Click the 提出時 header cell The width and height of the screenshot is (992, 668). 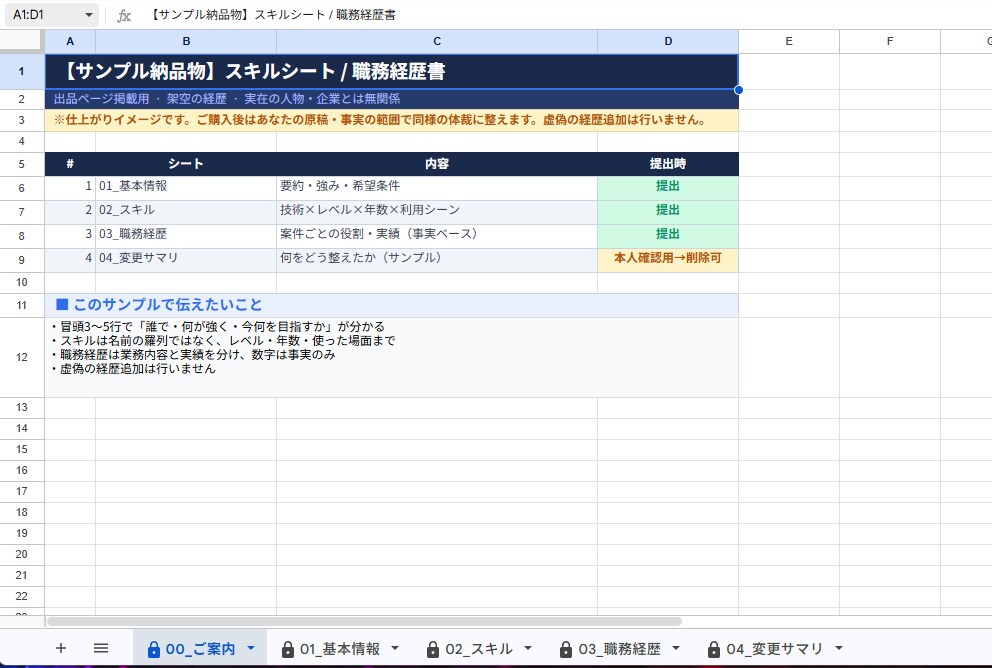coord(668,164)
